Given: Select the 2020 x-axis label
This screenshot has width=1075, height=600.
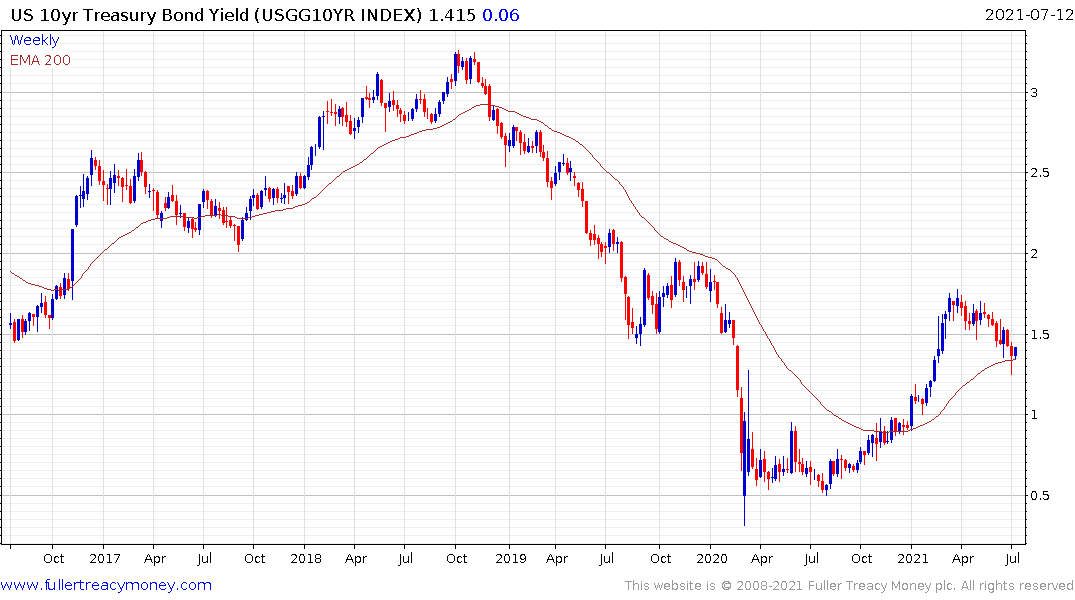Looking at the screenshot, I should 712,558.
